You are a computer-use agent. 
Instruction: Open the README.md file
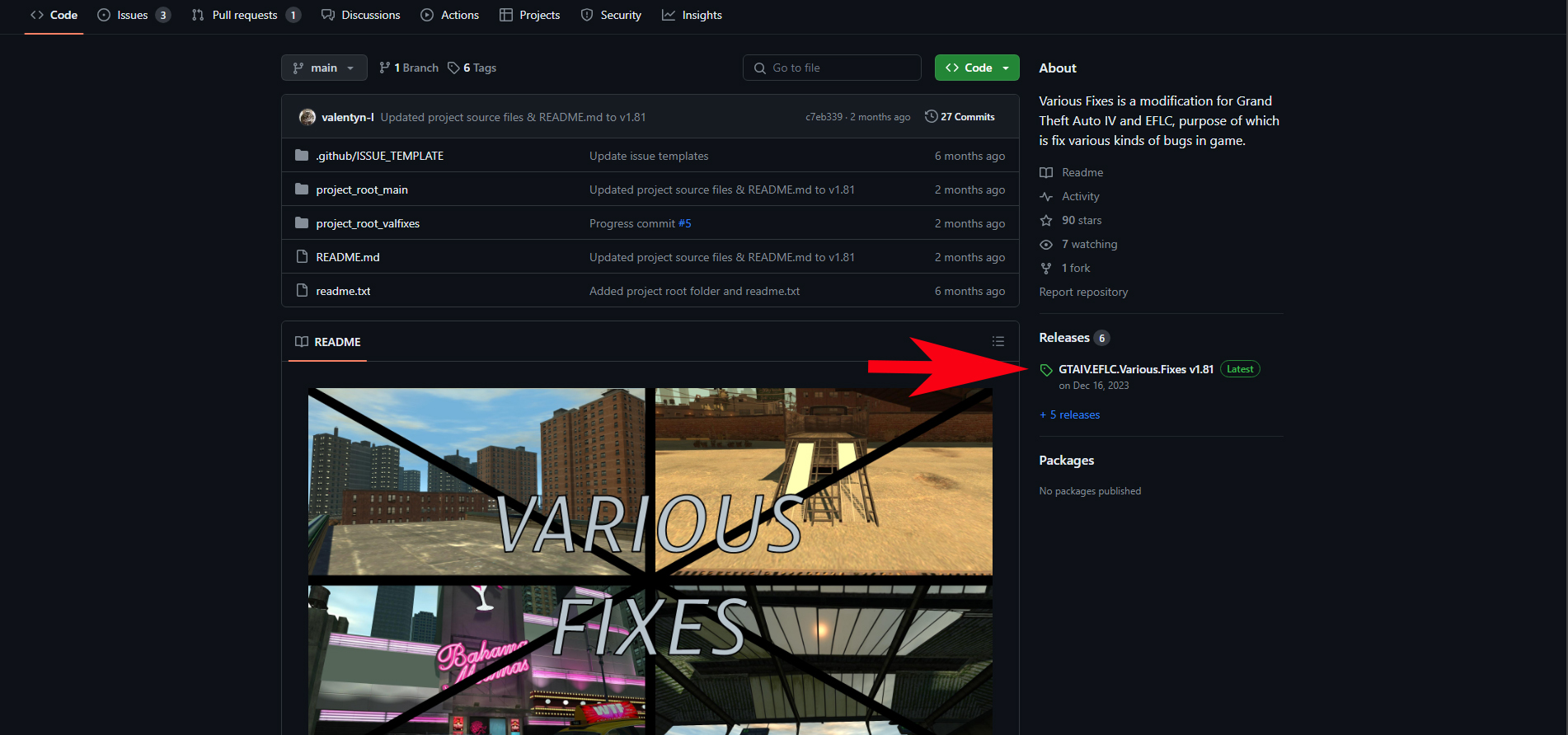(x=348, y=257)
